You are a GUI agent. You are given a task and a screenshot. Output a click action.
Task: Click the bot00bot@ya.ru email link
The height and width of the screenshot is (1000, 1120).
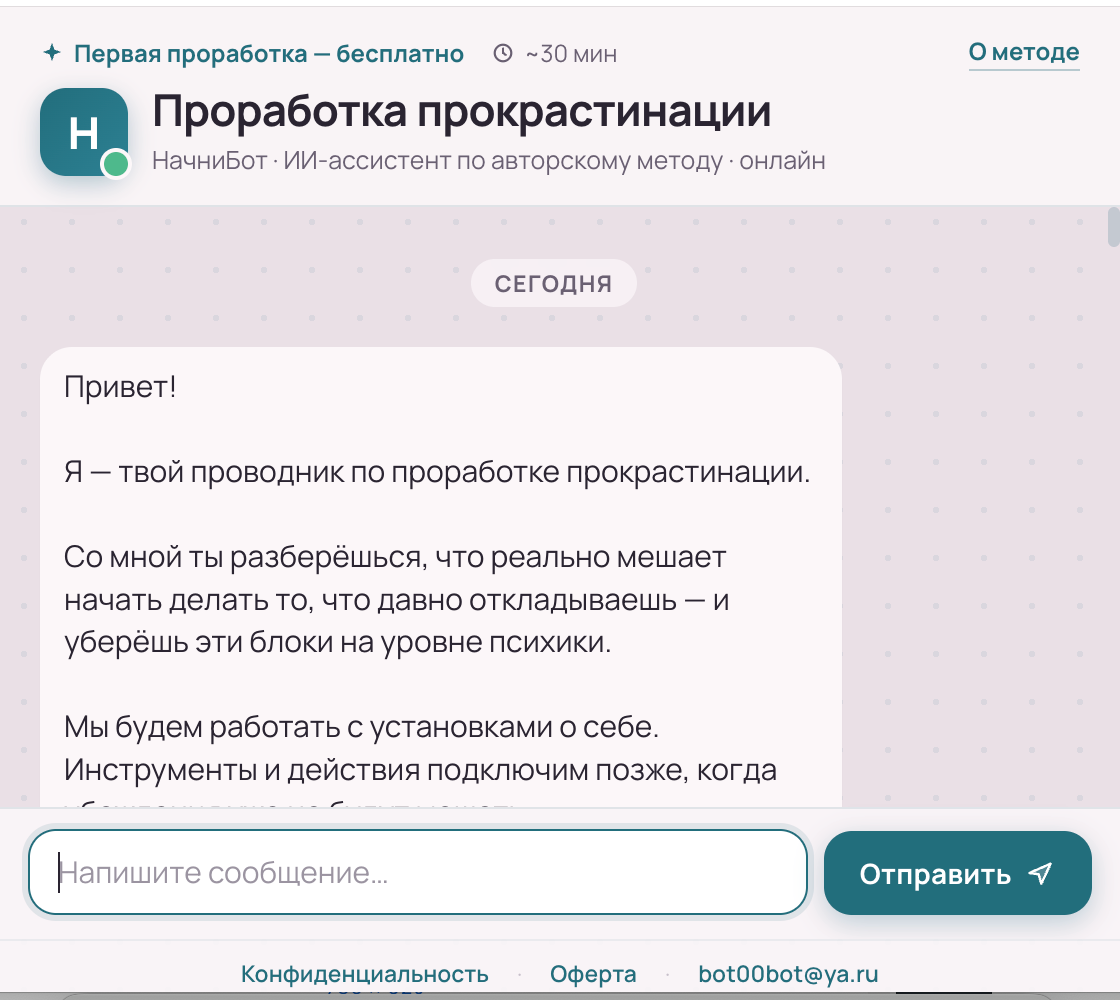coord(788,974)
